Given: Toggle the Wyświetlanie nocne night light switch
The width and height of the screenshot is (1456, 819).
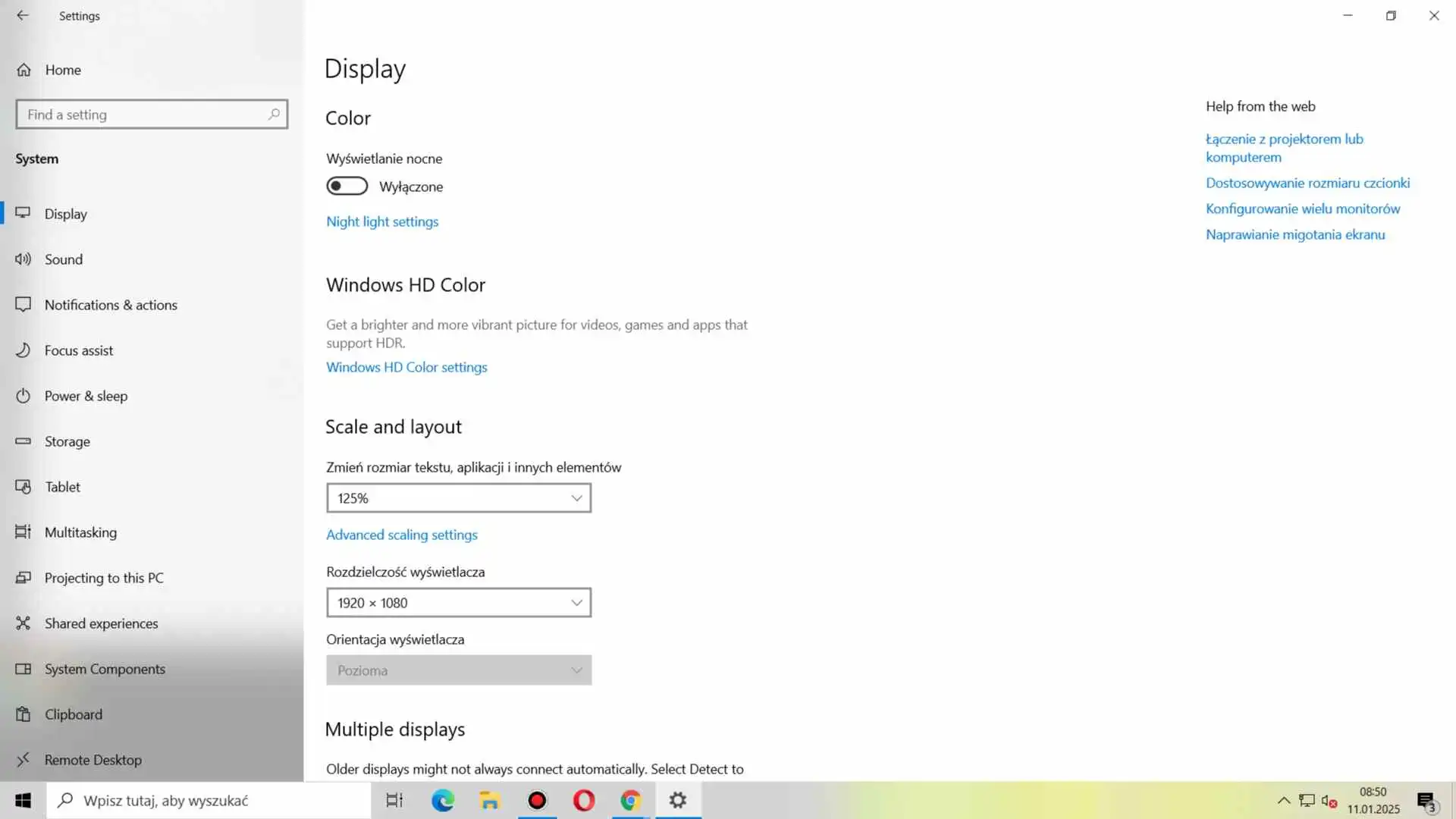Looking at the screenshot, I should coord(347,187).
